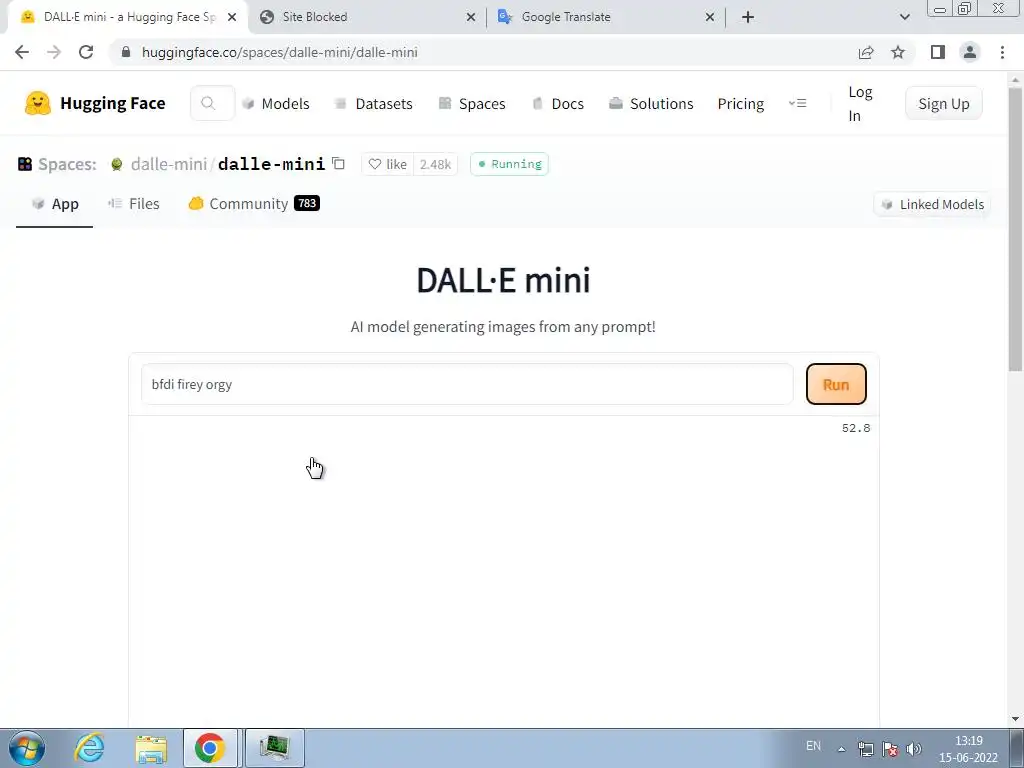The width and height of the screenshot is (1024, 768).
Task: Close the Google Translate tab
Action: point(710,17)
